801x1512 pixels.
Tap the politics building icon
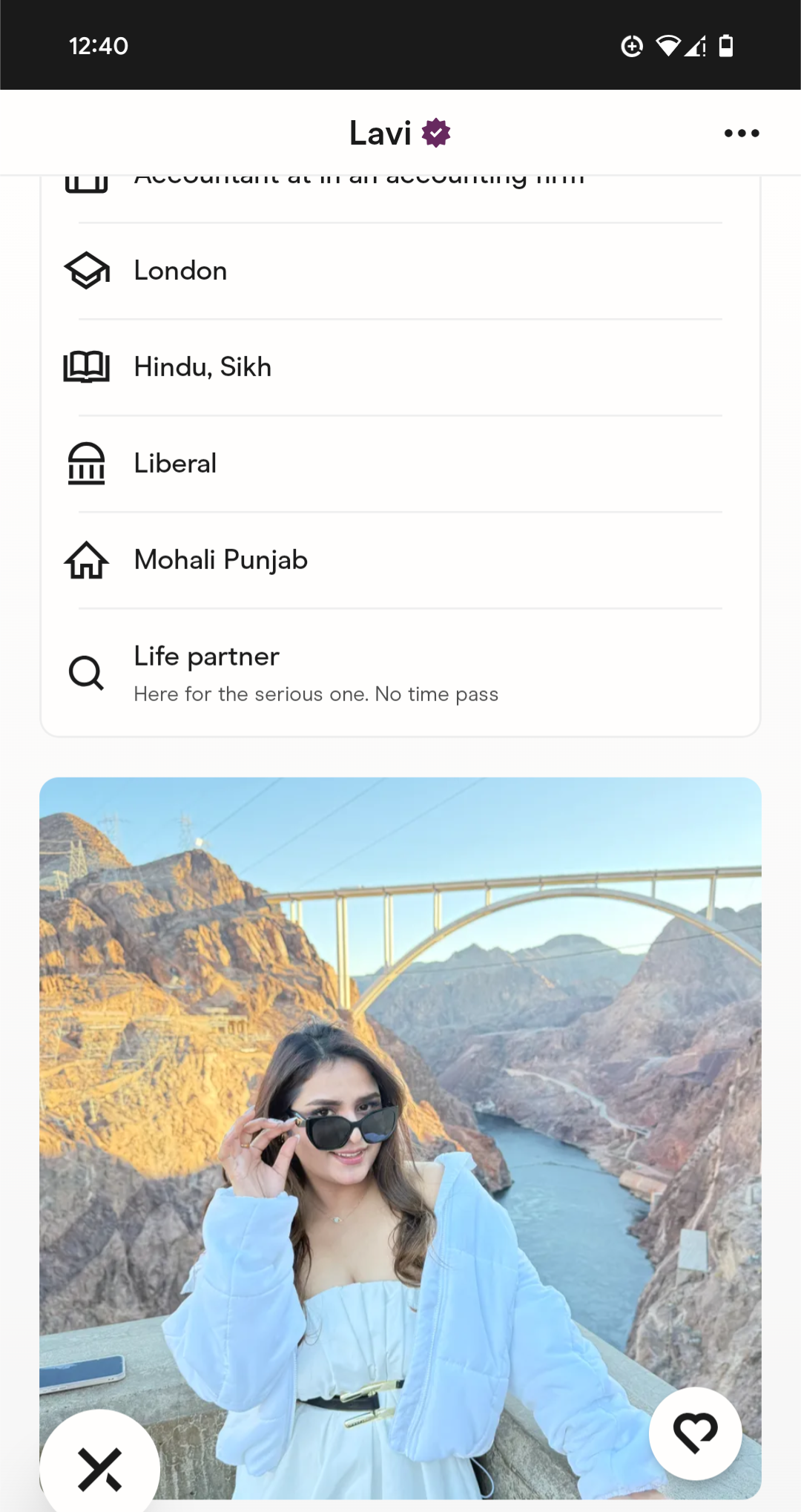(87, 464)
